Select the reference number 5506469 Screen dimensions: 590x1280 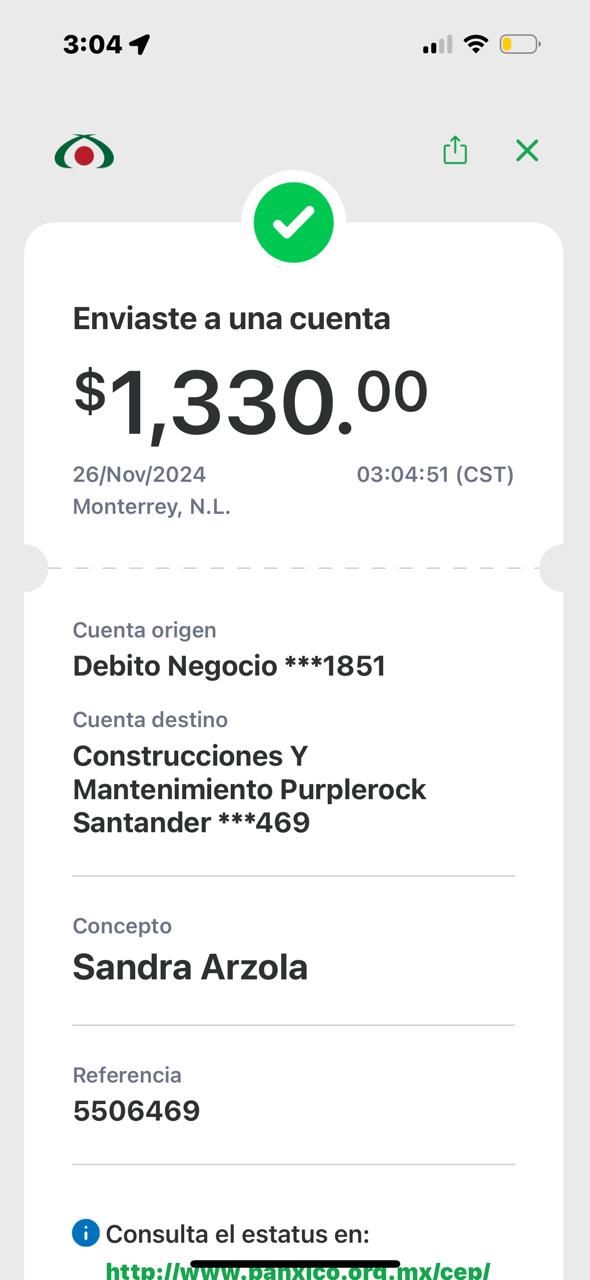(x=136, y=1111)
